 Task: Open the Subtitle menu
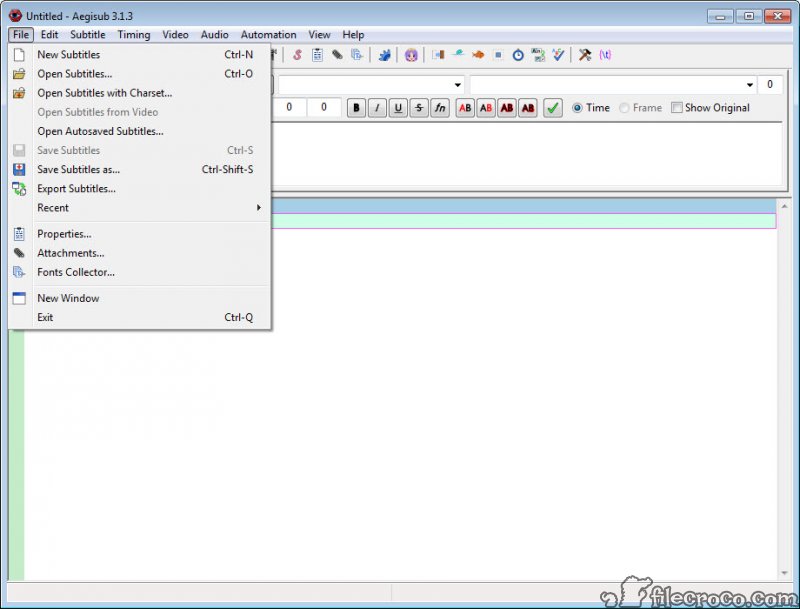[x=88, y=35]
